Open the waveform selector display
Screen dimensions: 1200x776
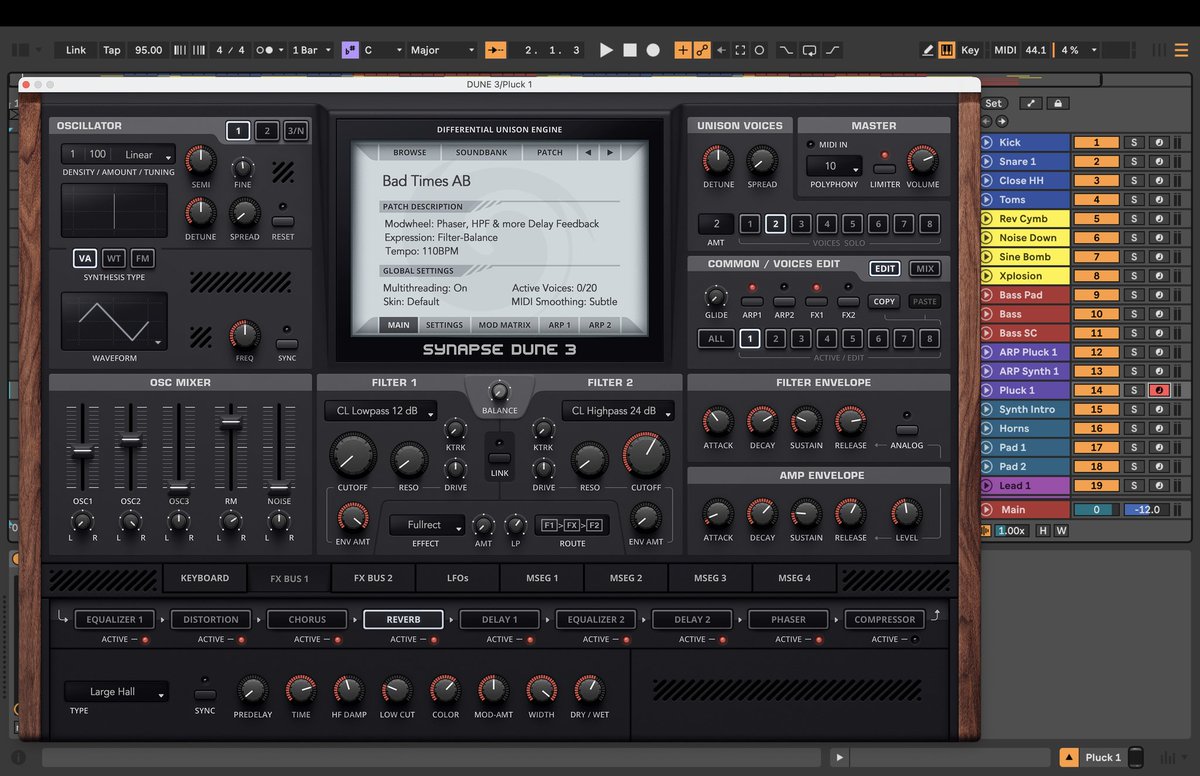pyautogui.click(x=114, y=320)
